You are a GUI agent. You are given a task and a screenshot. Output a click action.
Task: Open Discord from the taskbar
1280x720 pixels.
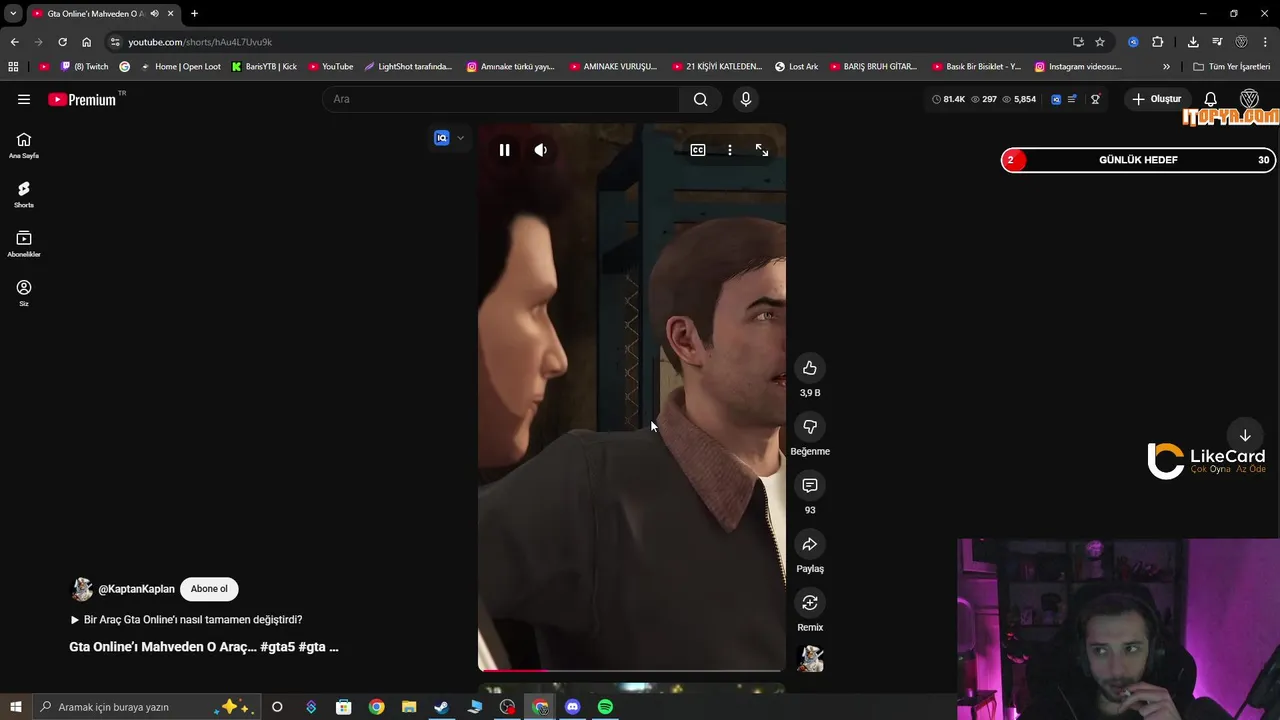[572, 707]
